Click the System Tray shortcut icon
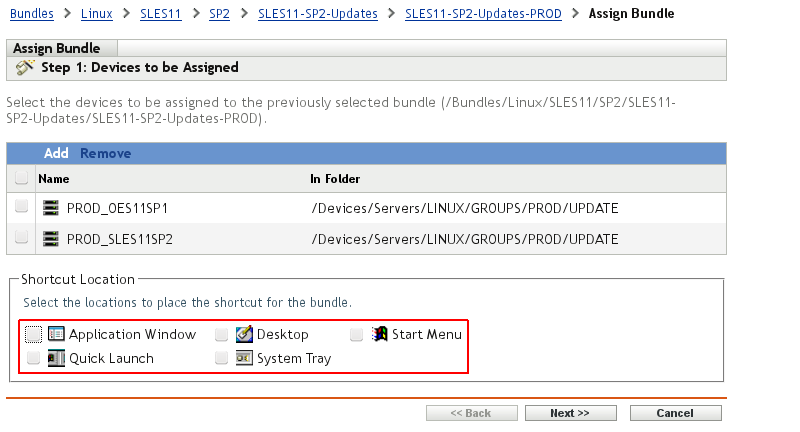 [x=244, y=358]
